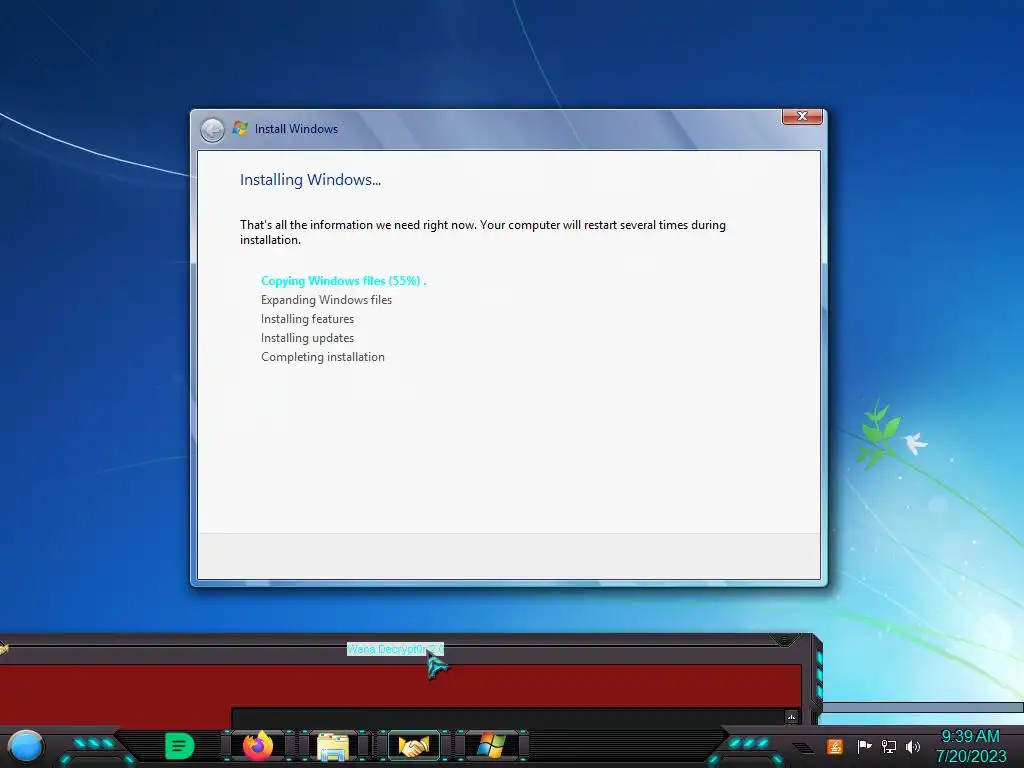
Task: Click the network icon in system tray
Action: pos(888,746)
